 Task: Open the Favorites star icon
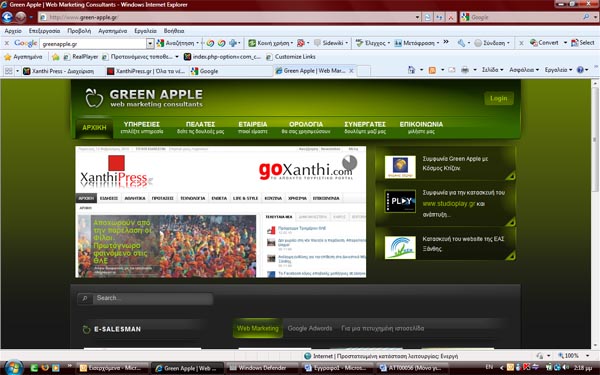click(8, 57)
